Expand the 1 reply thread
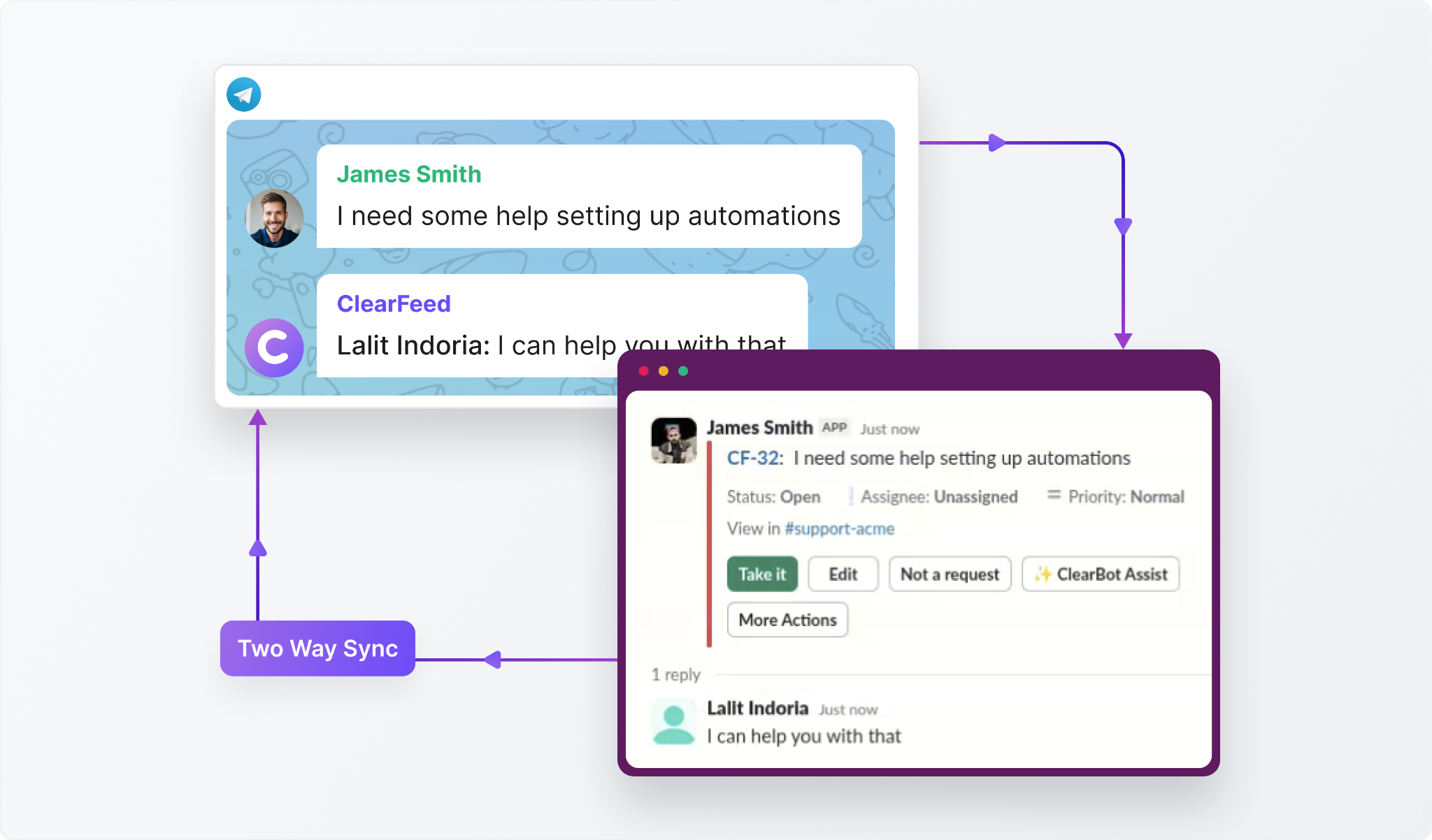Screen dimensions: 1432x840 (675, 674)
